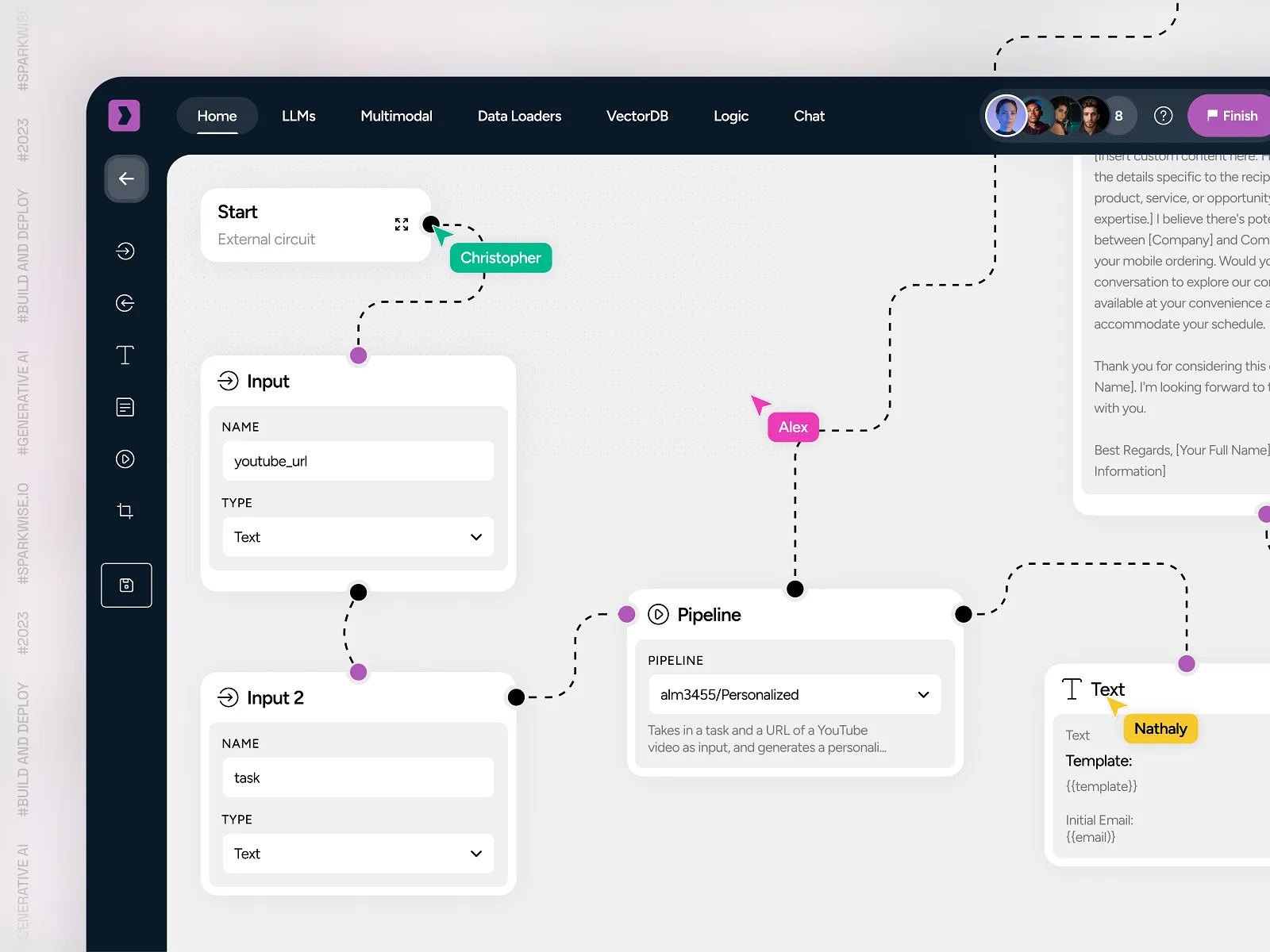Click the Input node black bottom connector
This screenshot has width=1270, height=952.
click(359, 592)
